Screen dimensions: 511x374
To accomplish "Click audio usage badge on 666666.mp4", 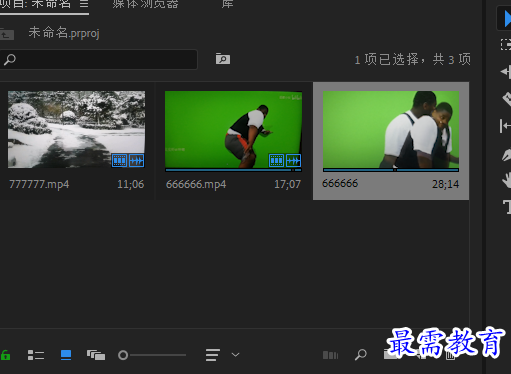I will [293, 161].
